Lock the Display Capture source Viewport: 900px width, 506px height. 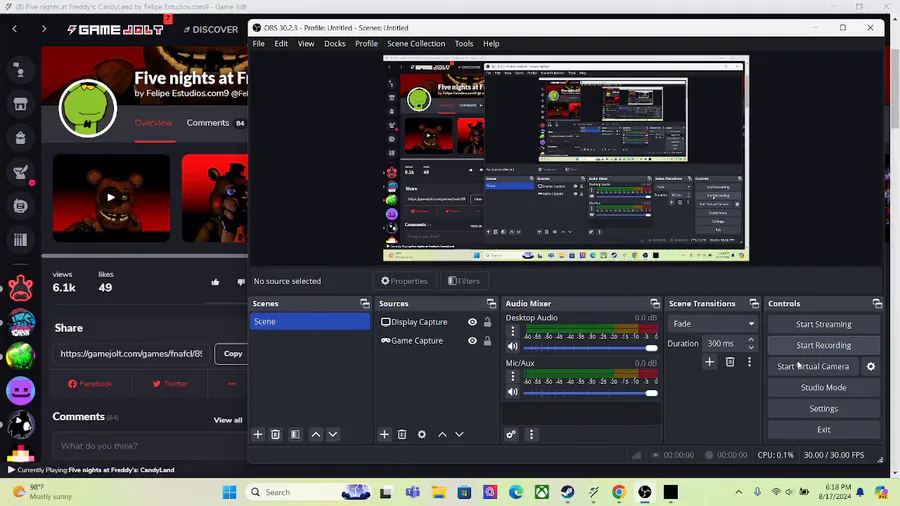(x=487, y=322)
